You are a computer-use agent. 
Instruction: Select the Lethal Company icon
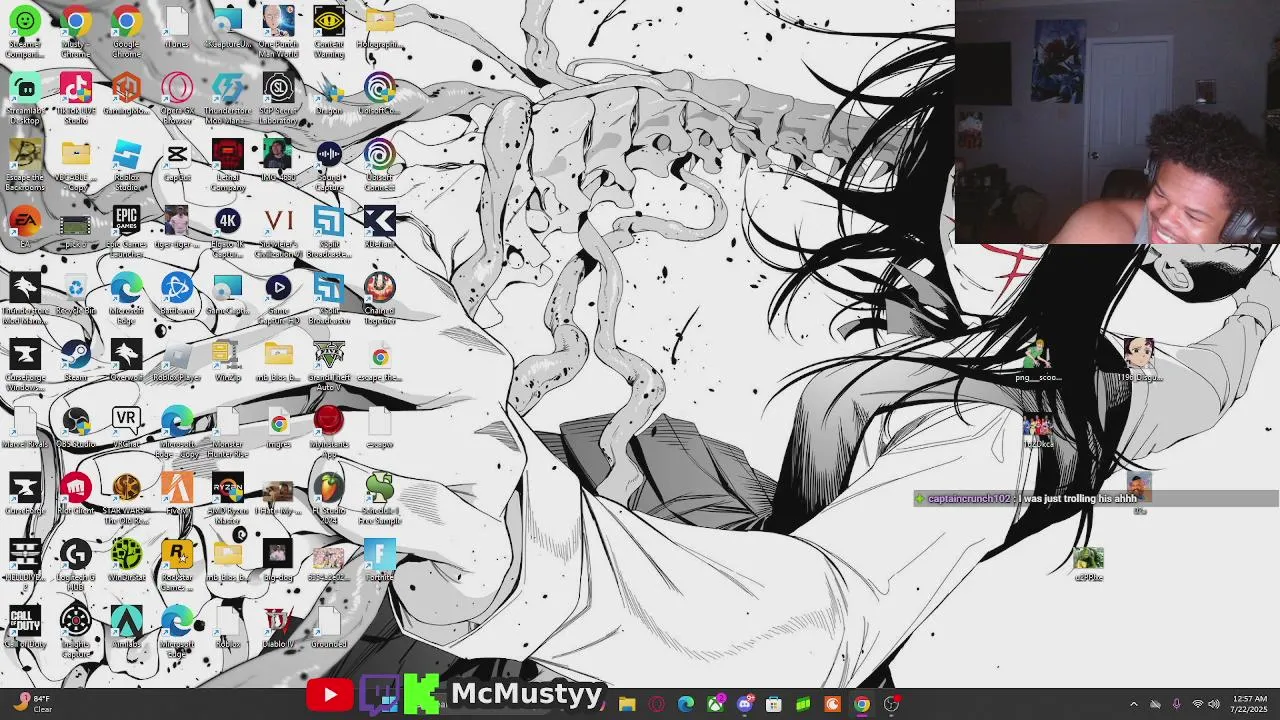(227, 165)
